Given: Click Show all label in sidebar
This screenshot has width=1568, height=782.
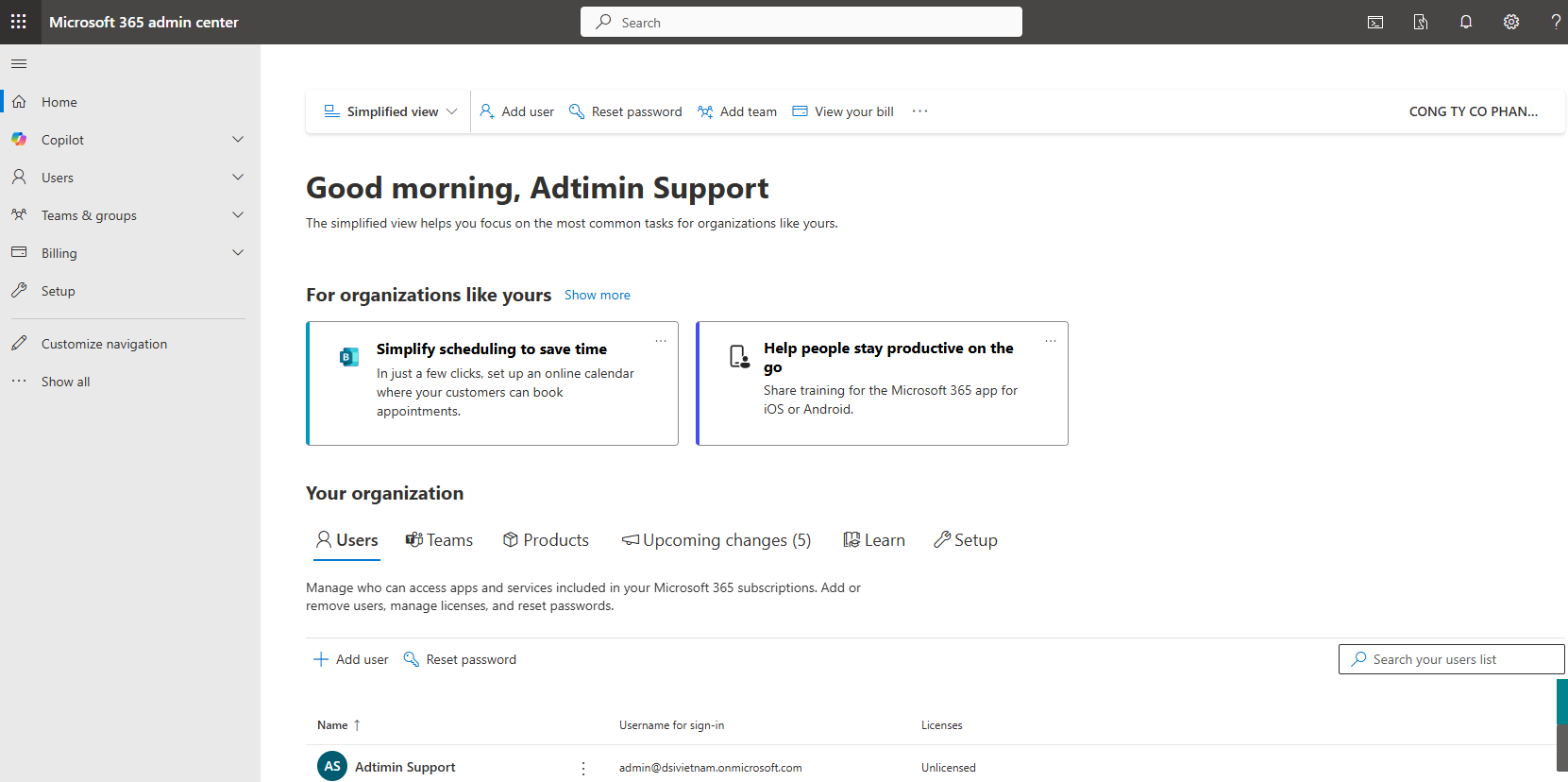Looking at the screenshot, I should click(65, 382).
